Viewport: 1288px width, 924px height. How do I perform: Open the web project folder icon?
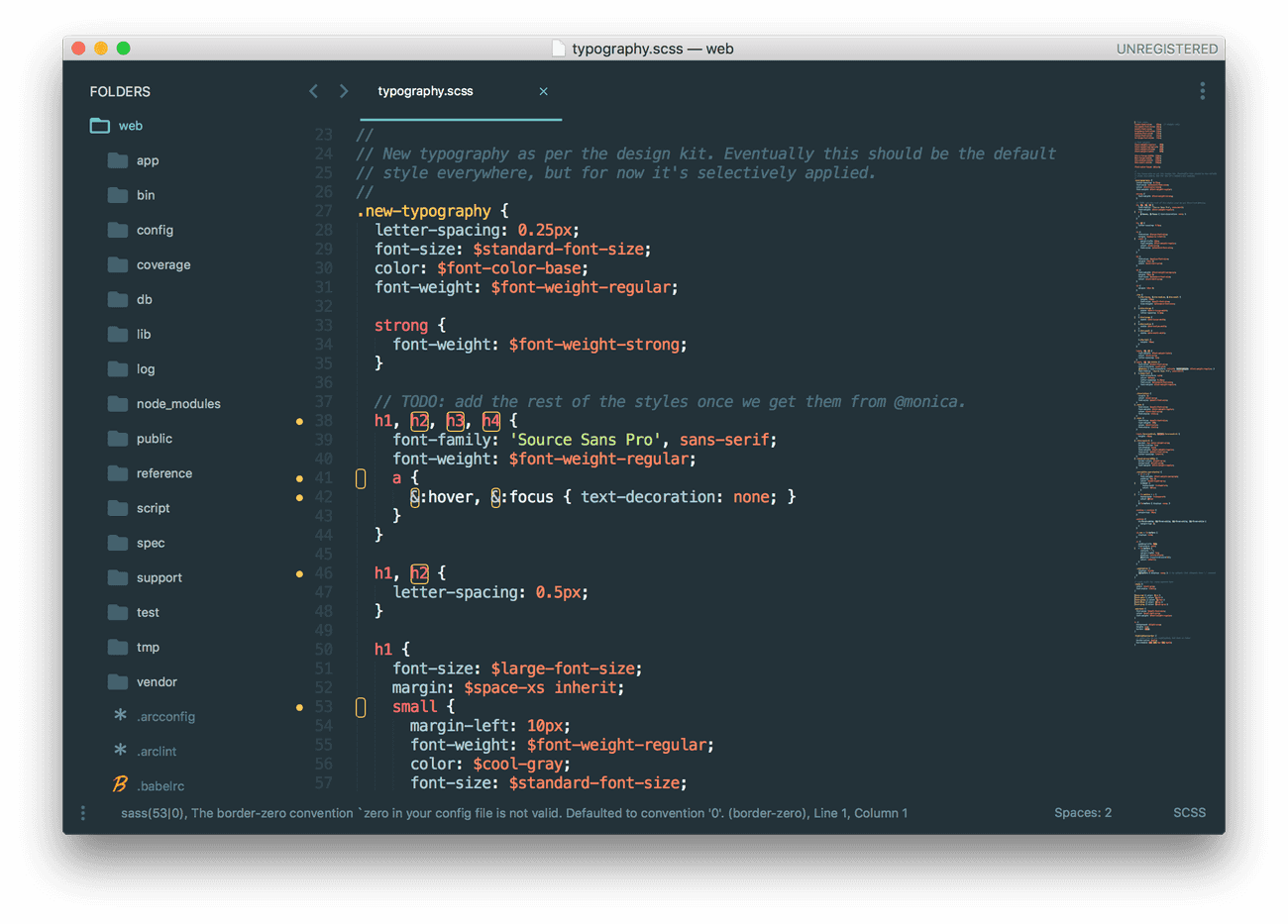click(x=99, y=126)
